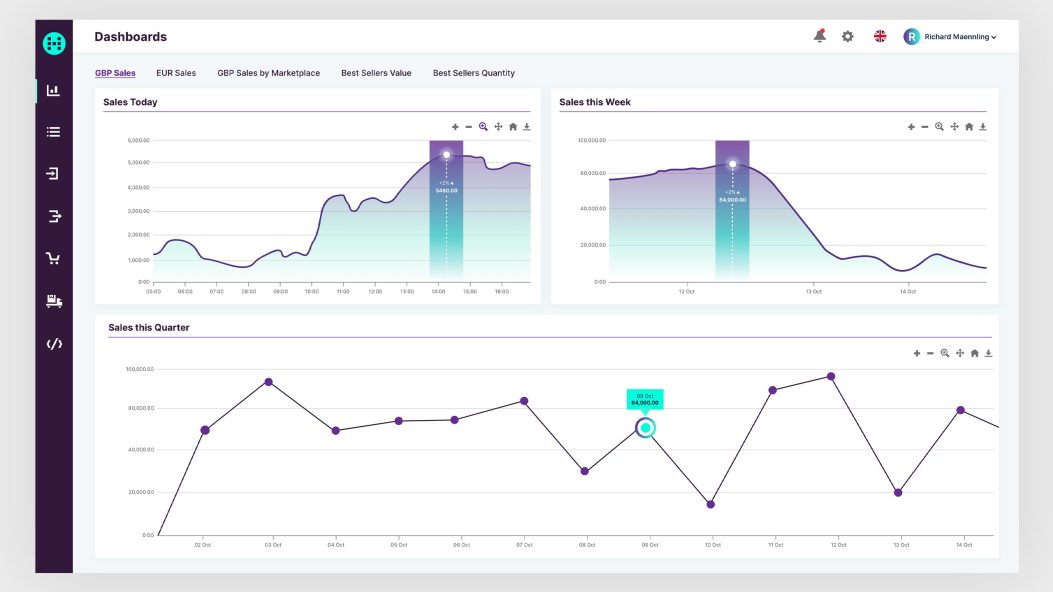This screenshot has height=592, width=1053.
Task: Click the grid logo in the sidebar
Action: (x=54, y=43)
